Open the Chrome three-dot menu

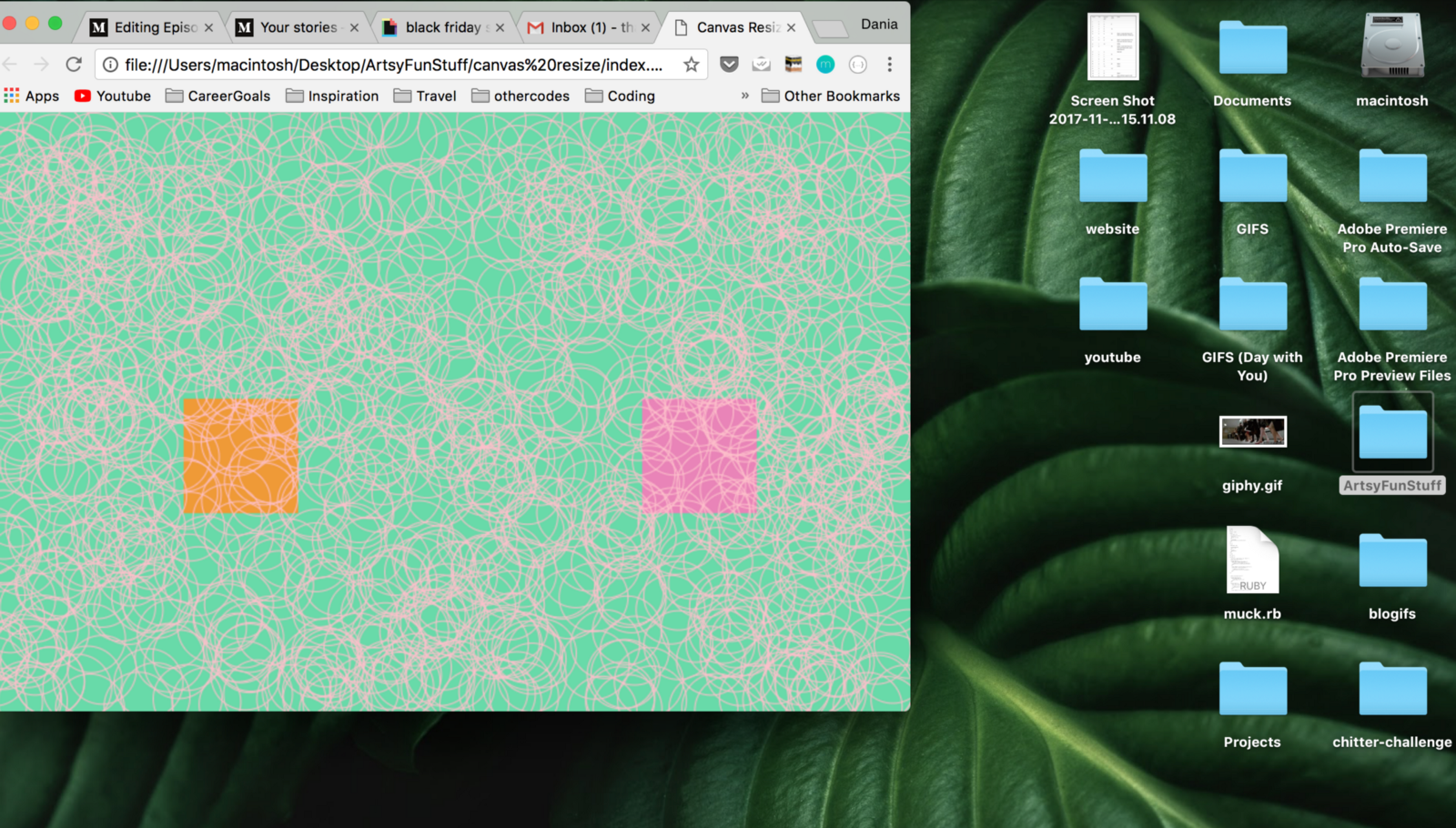tap(889, 64)
